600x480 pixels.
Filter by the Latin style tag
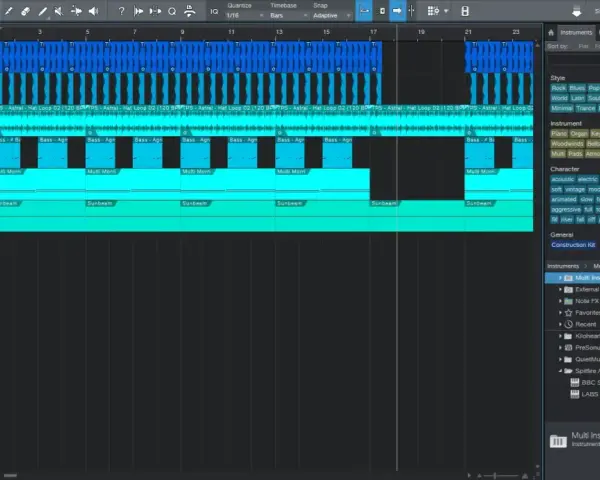click(x=577, y=98)
